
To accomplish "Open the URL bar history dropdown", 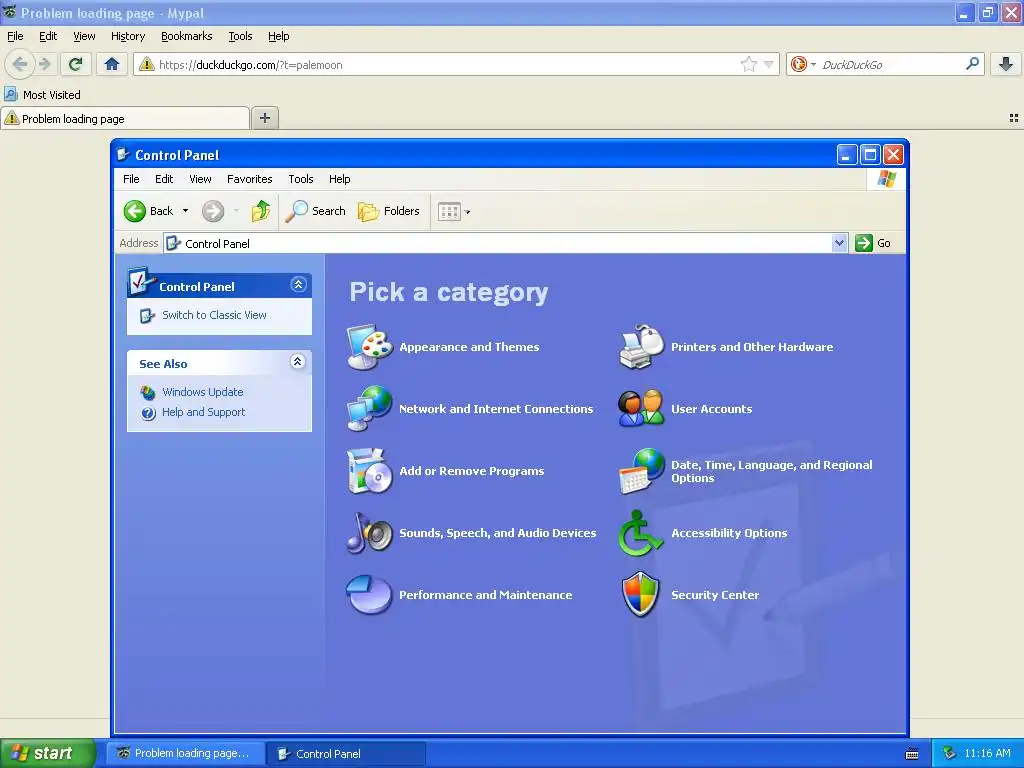I will coord(769,64).
